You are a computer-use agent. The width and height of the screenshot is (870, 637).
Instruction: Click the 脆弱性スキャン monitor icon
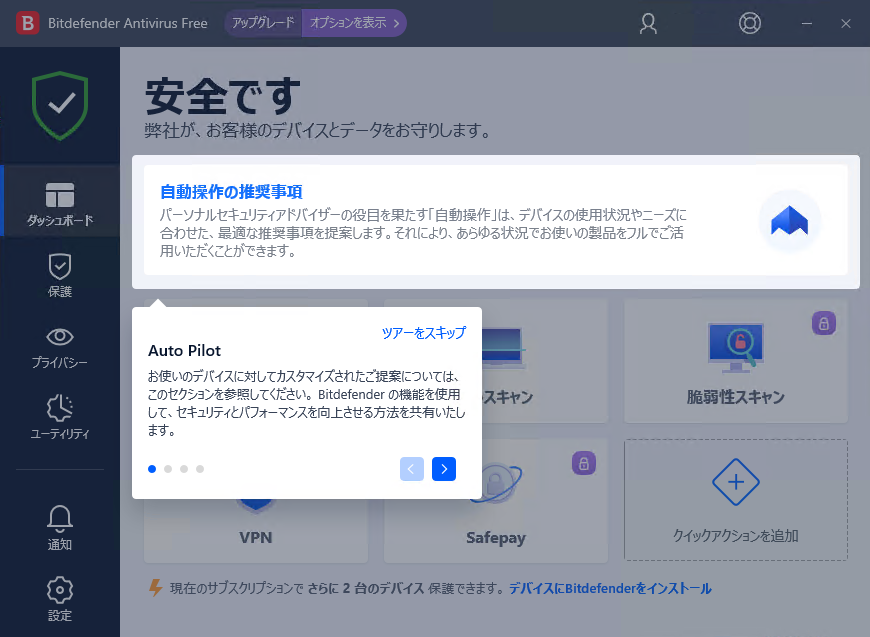[736, 348]
